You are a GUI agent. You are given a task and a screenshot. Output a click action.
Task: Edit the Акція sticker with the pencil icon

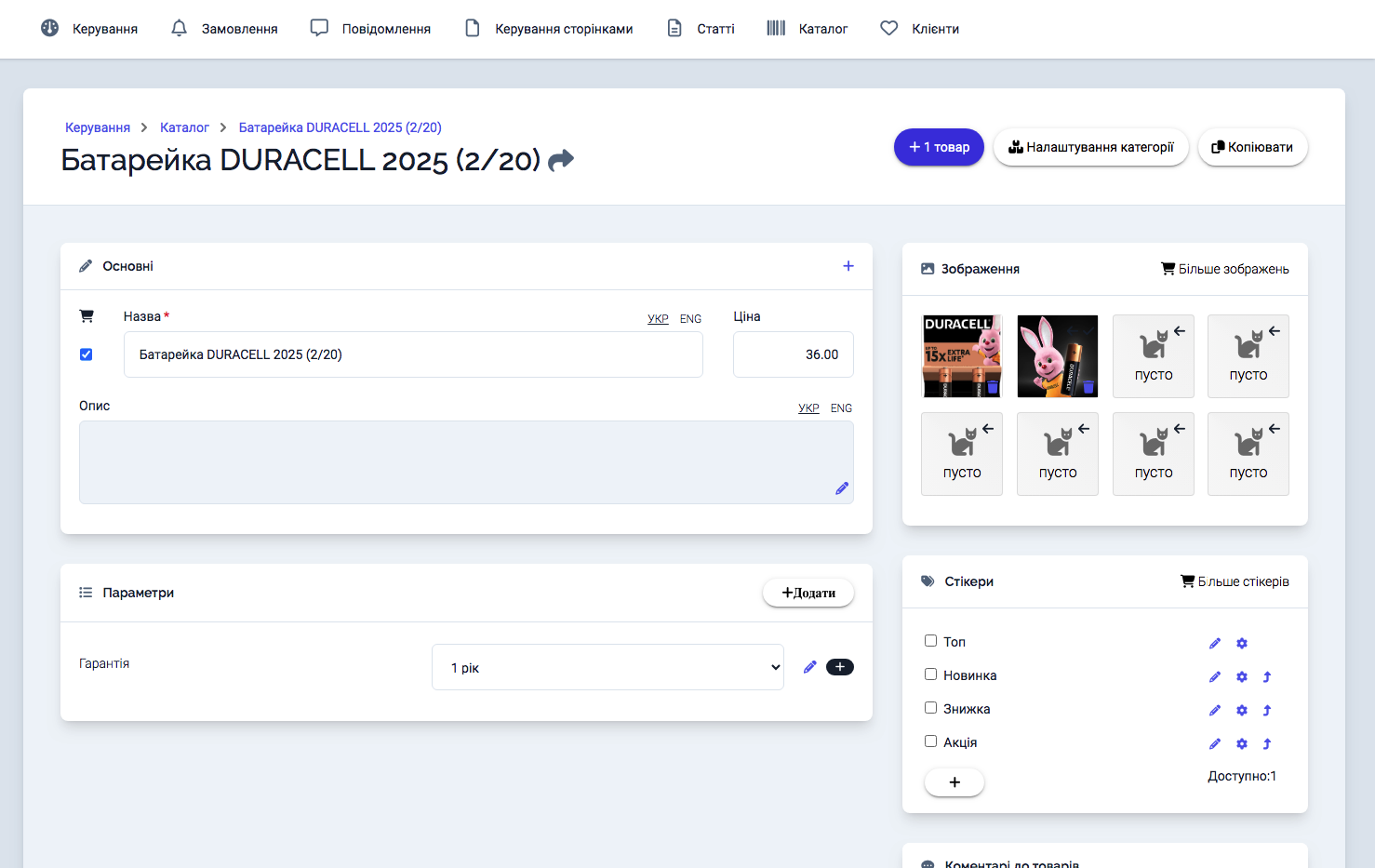pos(1215,744)
